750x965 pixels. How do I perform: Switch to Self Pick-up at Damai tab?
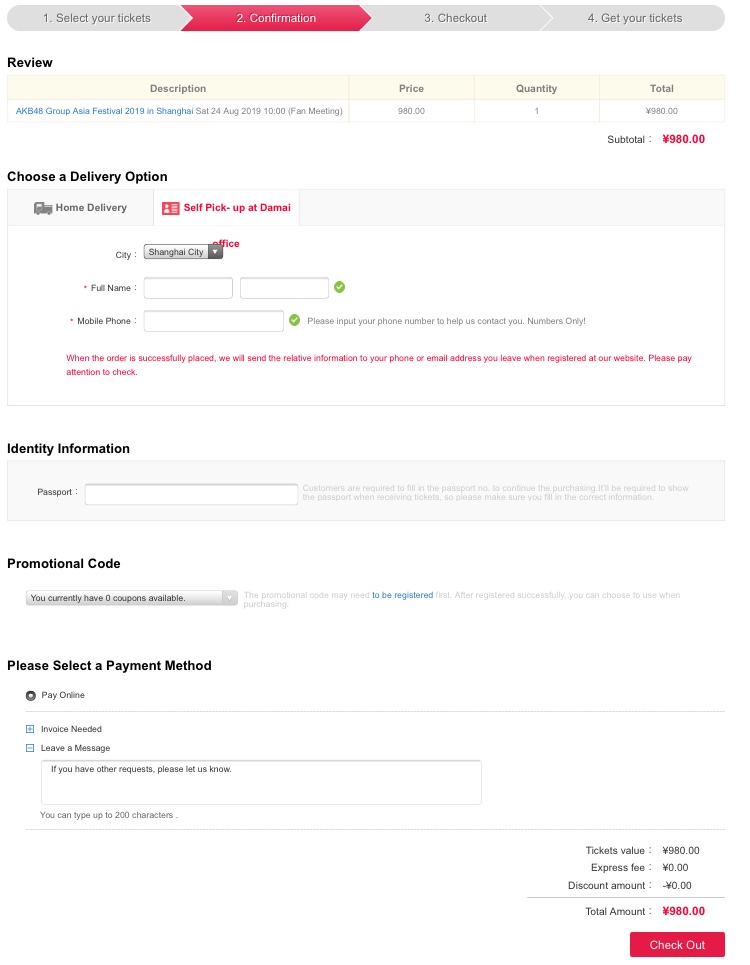tap(226, 208)
